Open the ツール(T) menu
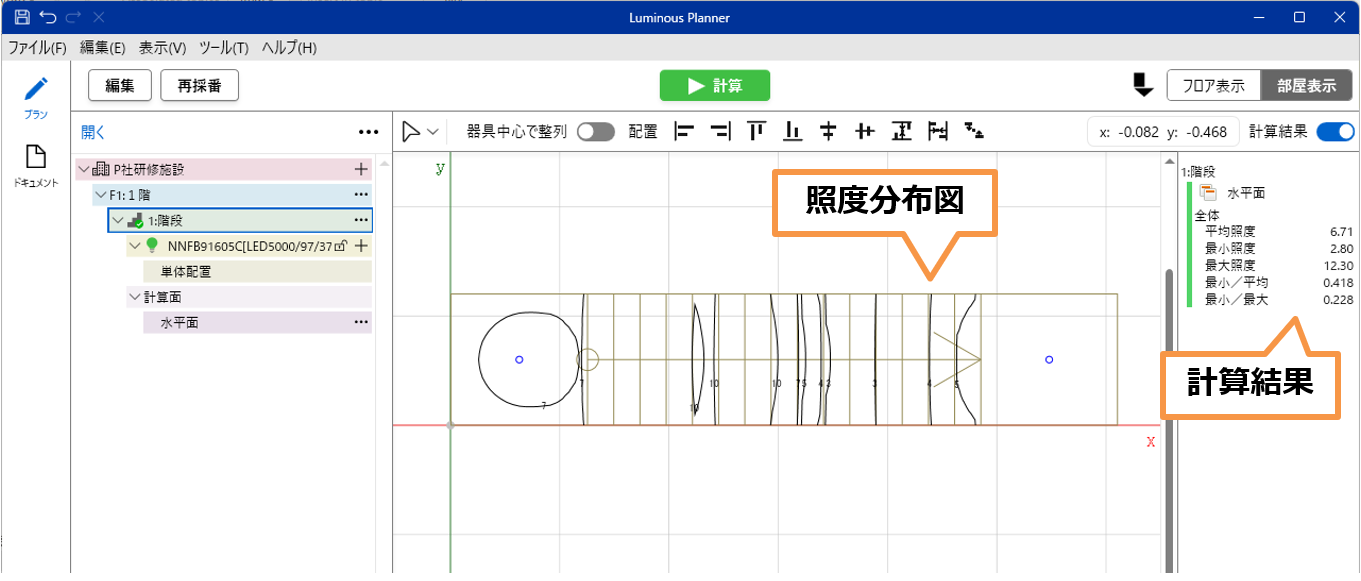The width and height of the screenshot is (1361, 581). (224, 48)
